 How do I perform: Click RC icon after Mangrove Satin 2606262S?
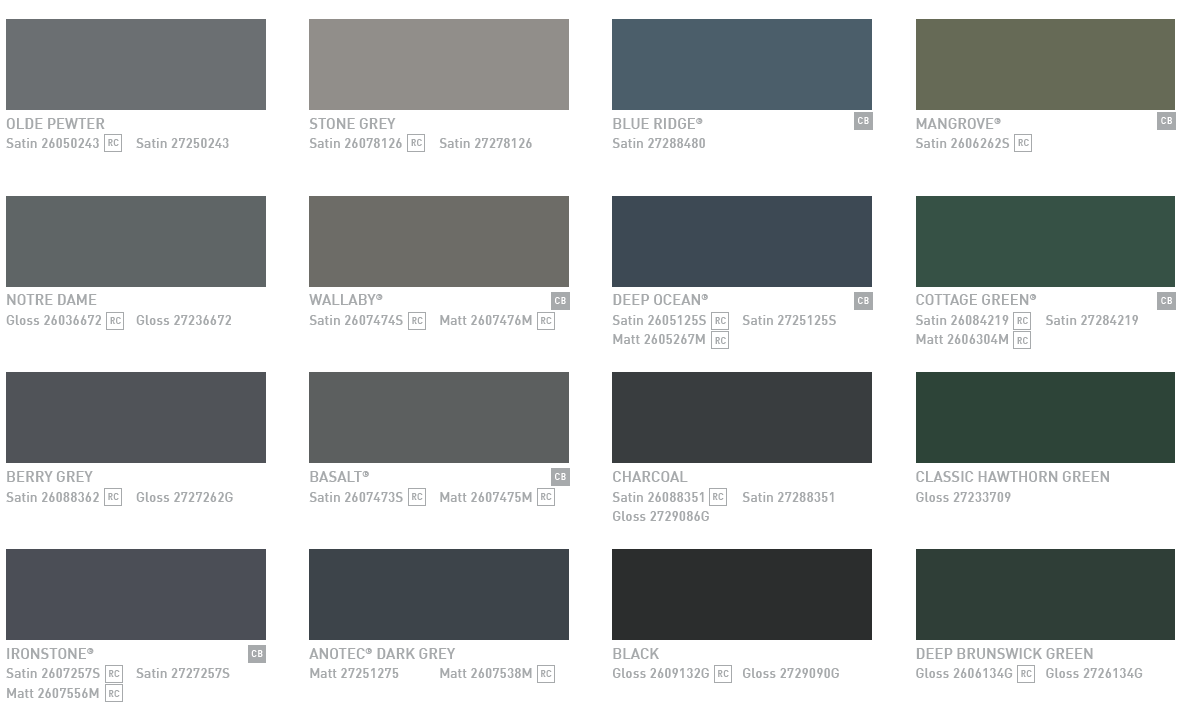tap(1022, 143)
